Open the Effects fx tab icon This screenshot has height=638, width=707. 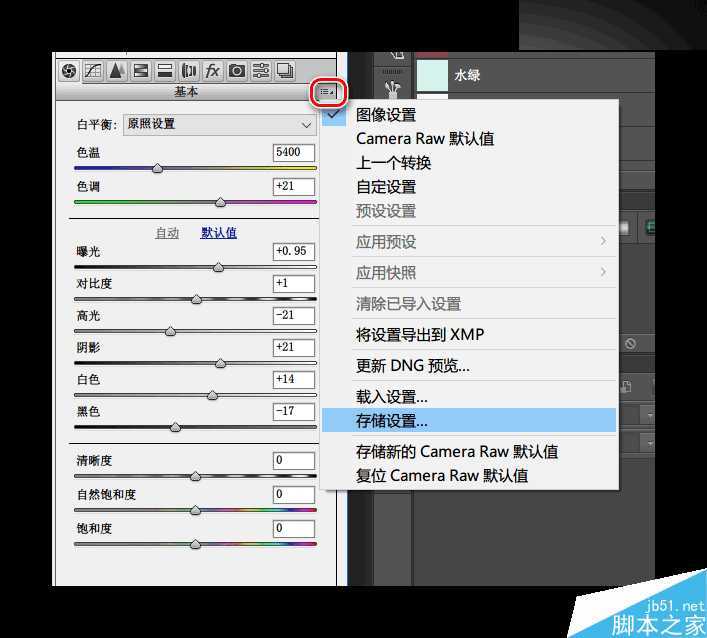[212, 71]
